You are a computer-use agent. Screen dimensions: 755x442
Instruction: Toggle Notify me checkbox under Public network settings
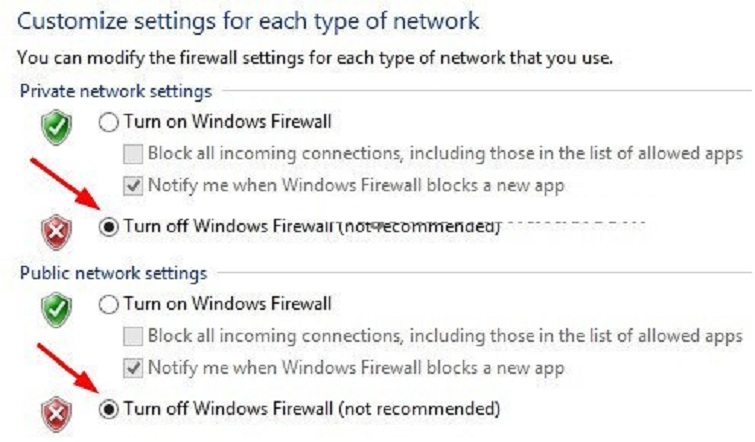[x=133, y=368]
